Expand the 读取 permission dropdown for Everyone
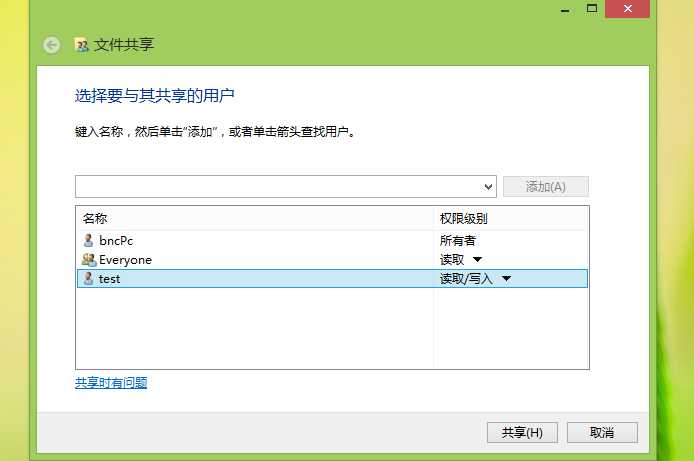Image resolution: width=694 pixels, height=461 pixels. coord(477,259)
